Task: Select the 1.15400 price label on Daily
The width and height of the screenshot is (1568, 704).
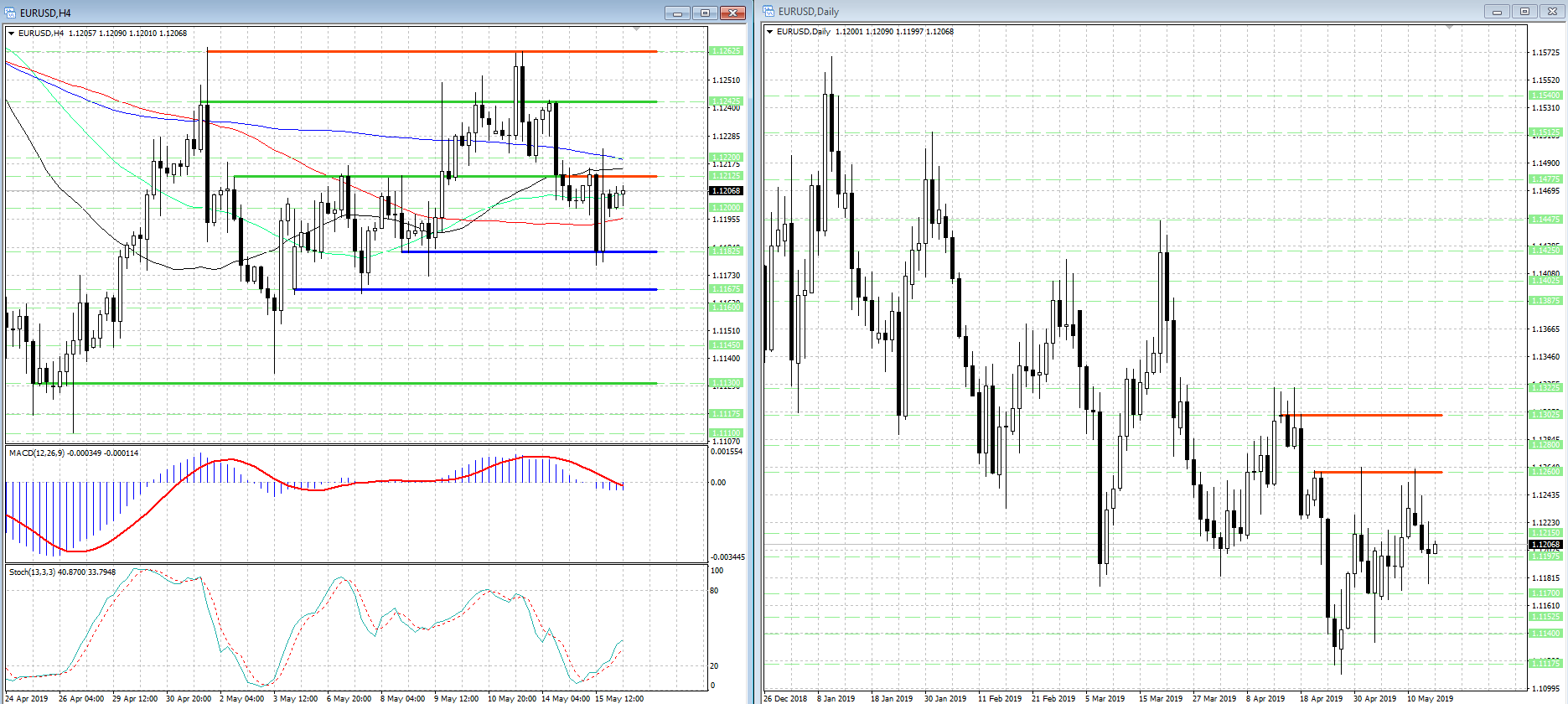Action: pos(1545,96)
